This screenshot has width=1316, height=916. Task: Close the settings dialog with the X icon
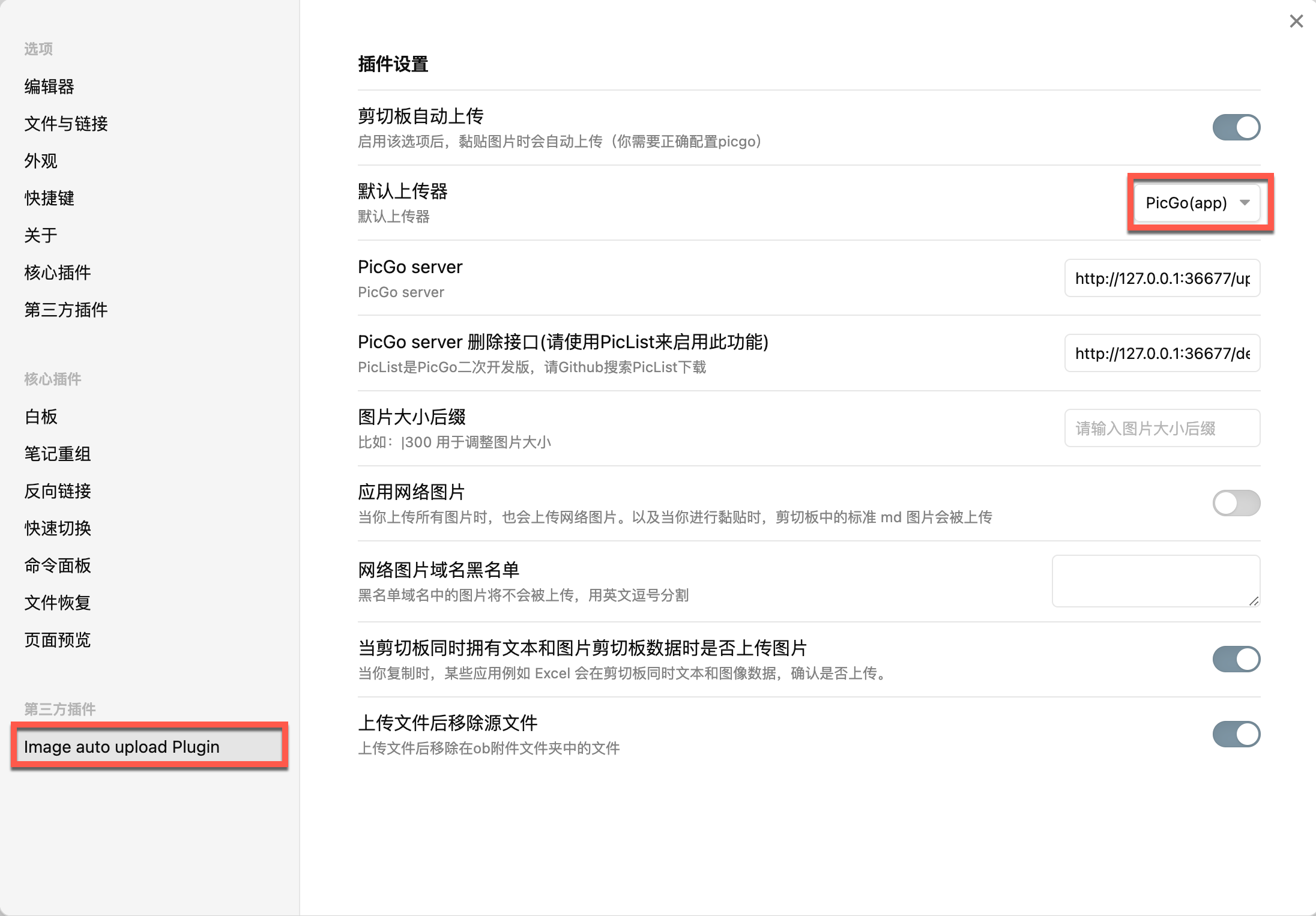click(1296, 22)
